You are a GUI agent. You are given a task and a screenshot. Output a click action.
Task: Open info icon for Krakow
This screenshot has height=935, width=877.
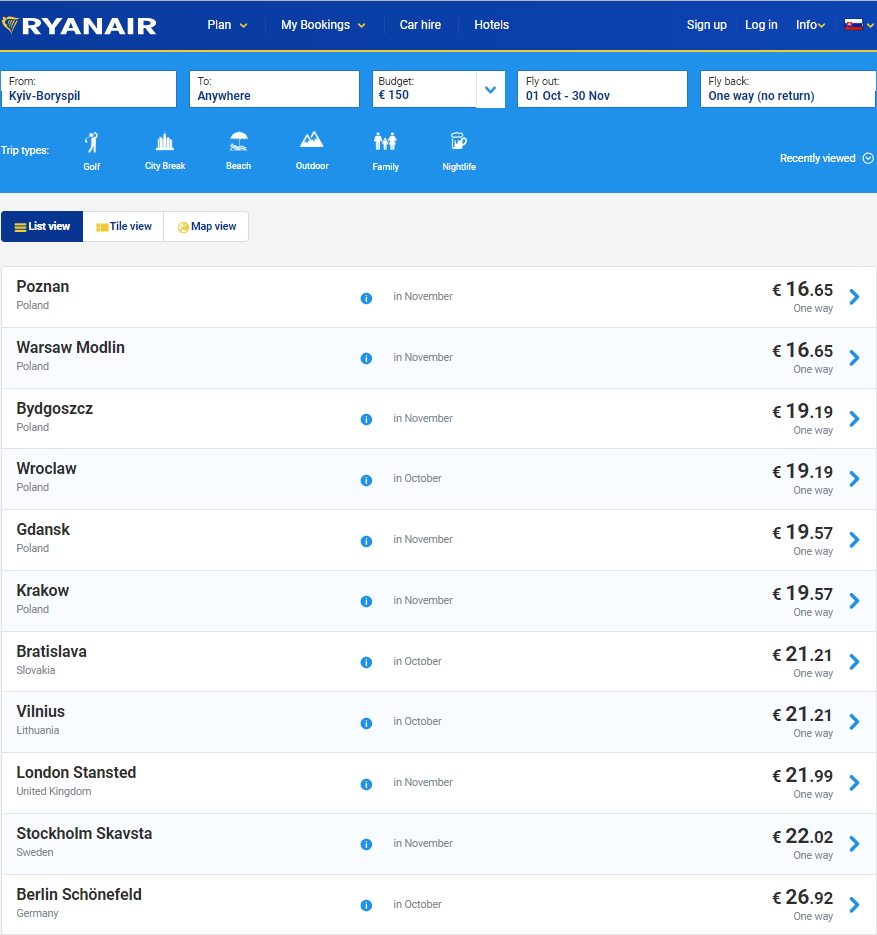367,601
